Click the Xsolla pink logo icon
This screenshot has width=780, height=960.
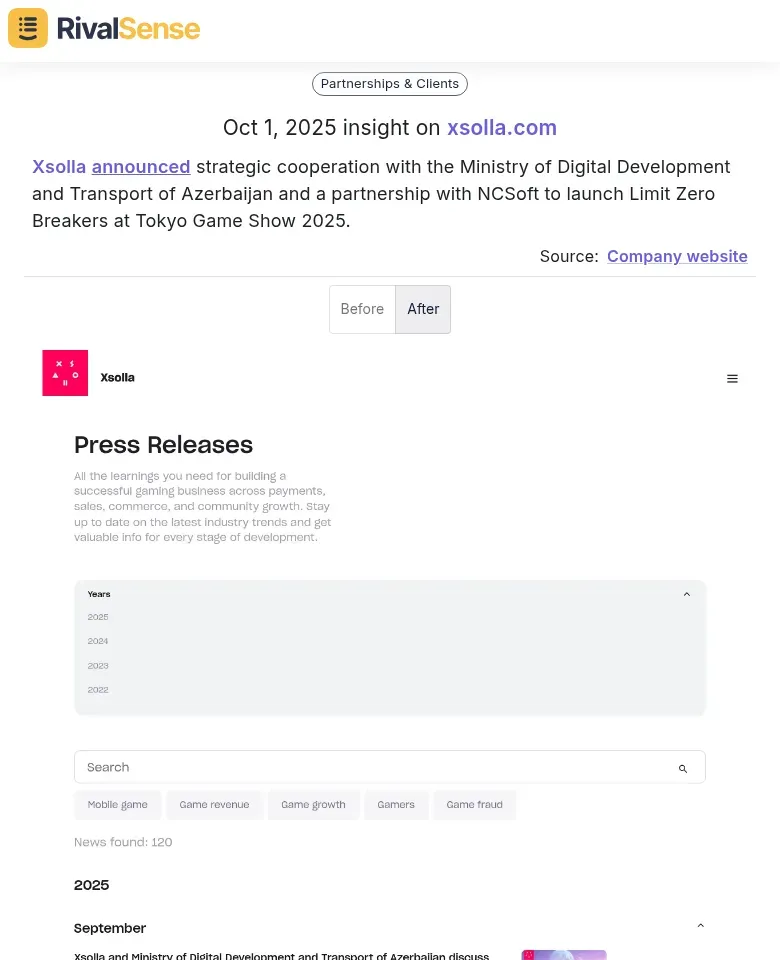[65, 373]
